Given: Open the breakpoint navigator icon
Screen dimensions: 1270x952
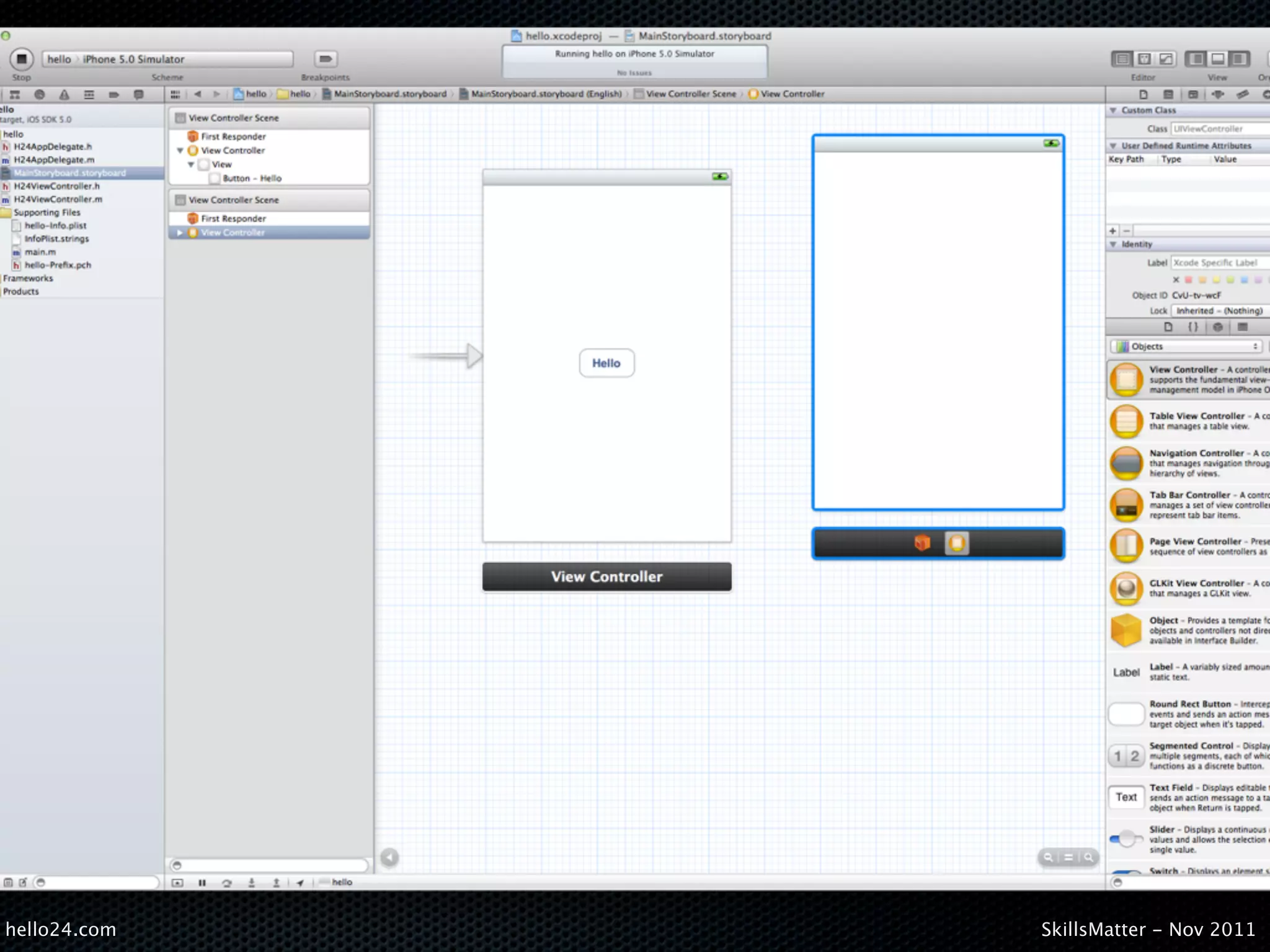Looking at the screenshot, I should tap(114, 94).
